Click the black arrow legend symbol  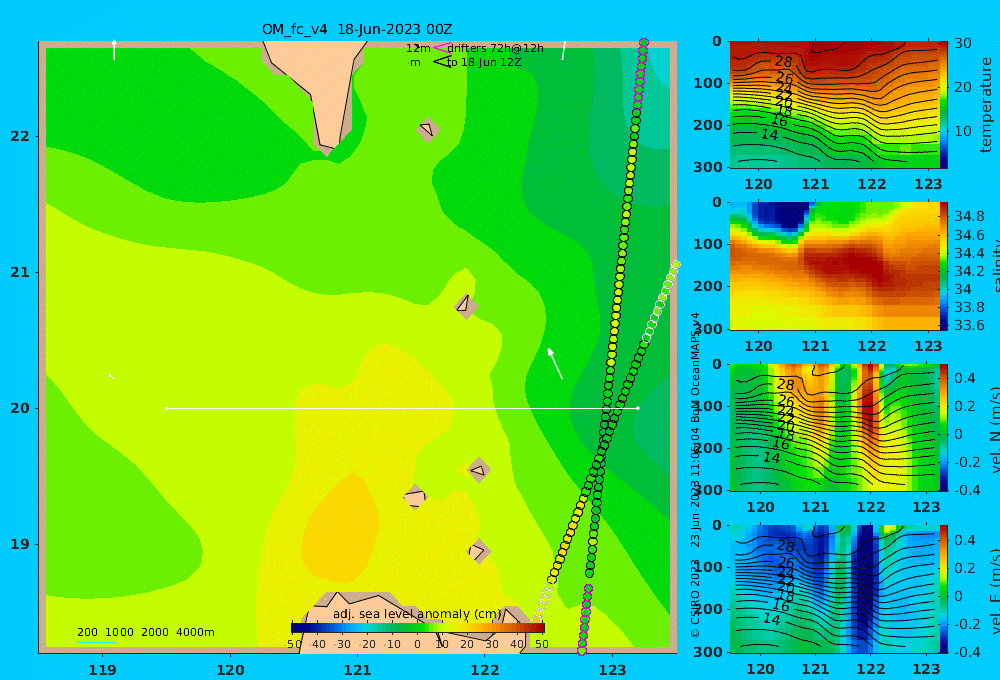click(441, 62)
